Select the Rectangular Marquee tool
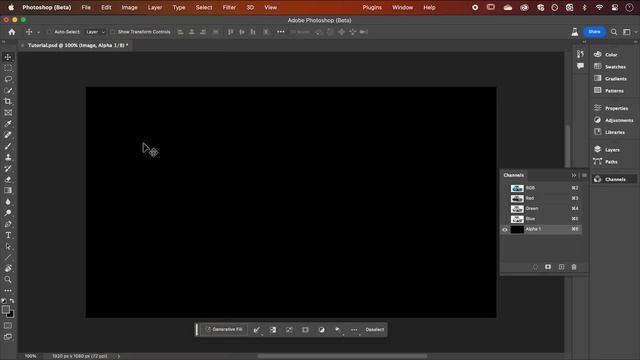The height and width of the screenshot is (360, 640). (8, 68)
